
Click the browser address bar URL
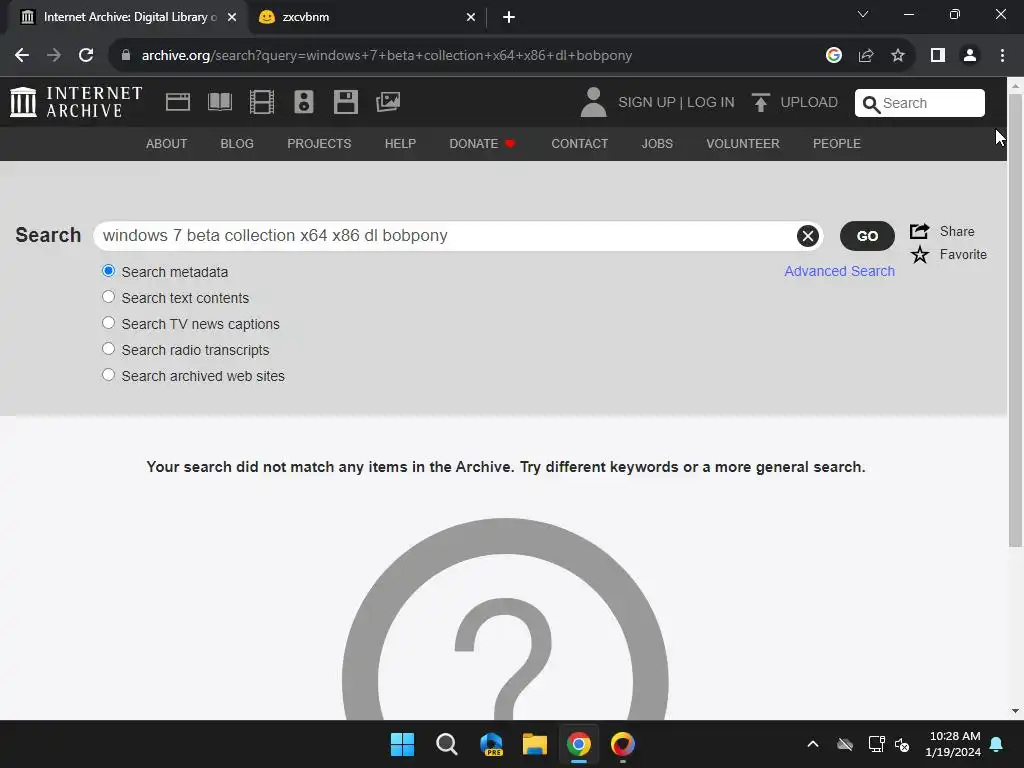[x=387, y=56]
